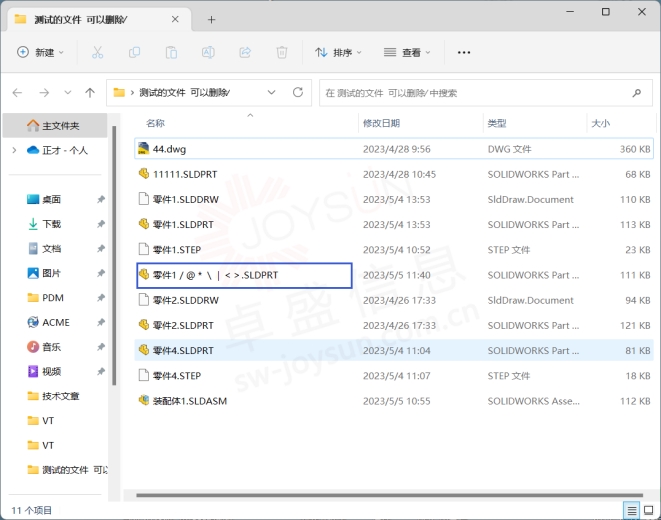The width and height of the screenshot is (661, 520).
Task: Open the three-dot more options menu
Action: coord(464,52)
